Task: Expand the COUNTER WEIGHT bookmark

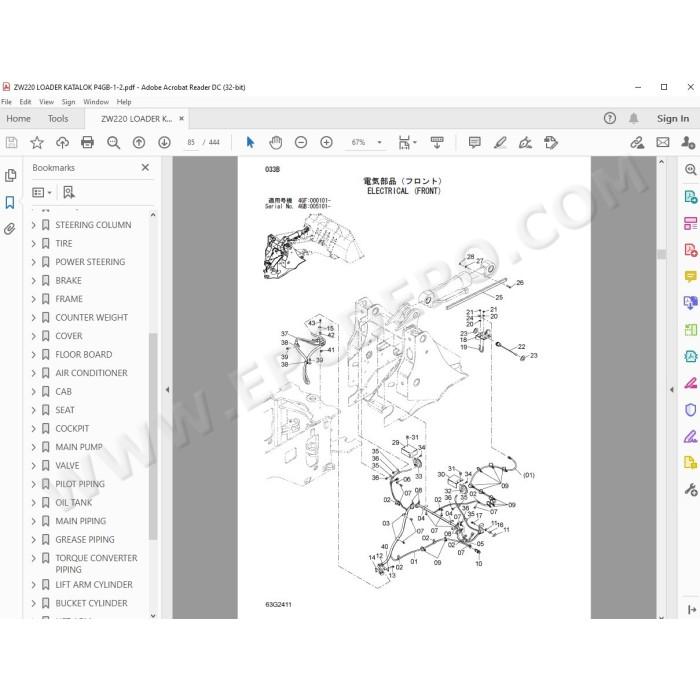Action: 33,318
